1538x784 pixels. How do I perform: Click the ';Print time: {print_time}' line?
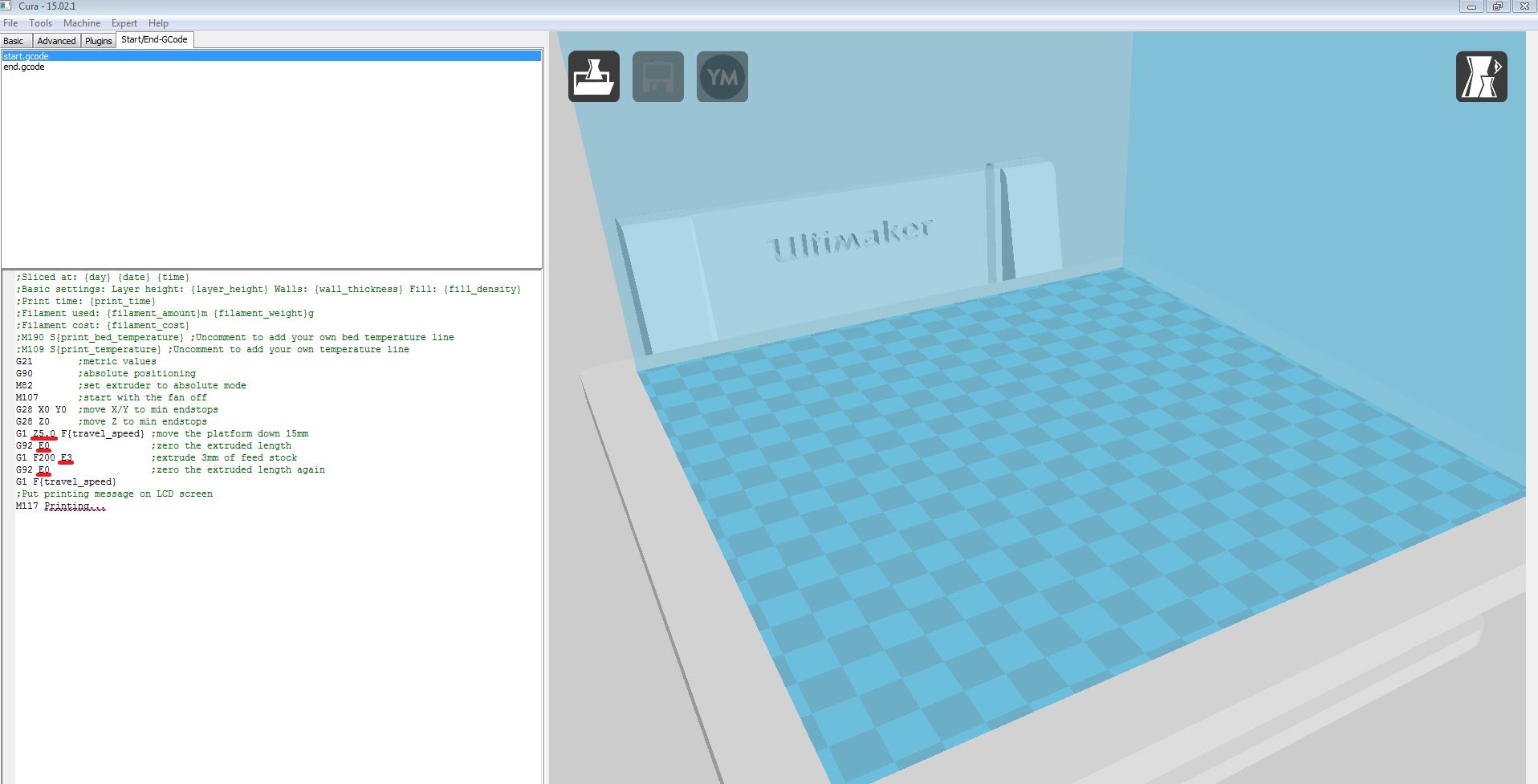(86, 301)
